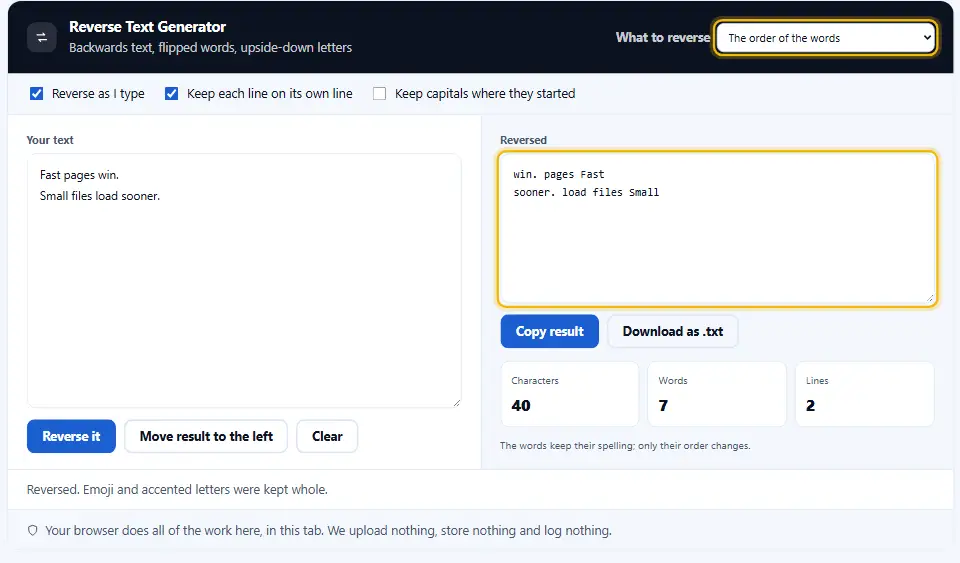
Task: Copy result to clipboard
Action: pyautogui.click(x=549, y=331)
